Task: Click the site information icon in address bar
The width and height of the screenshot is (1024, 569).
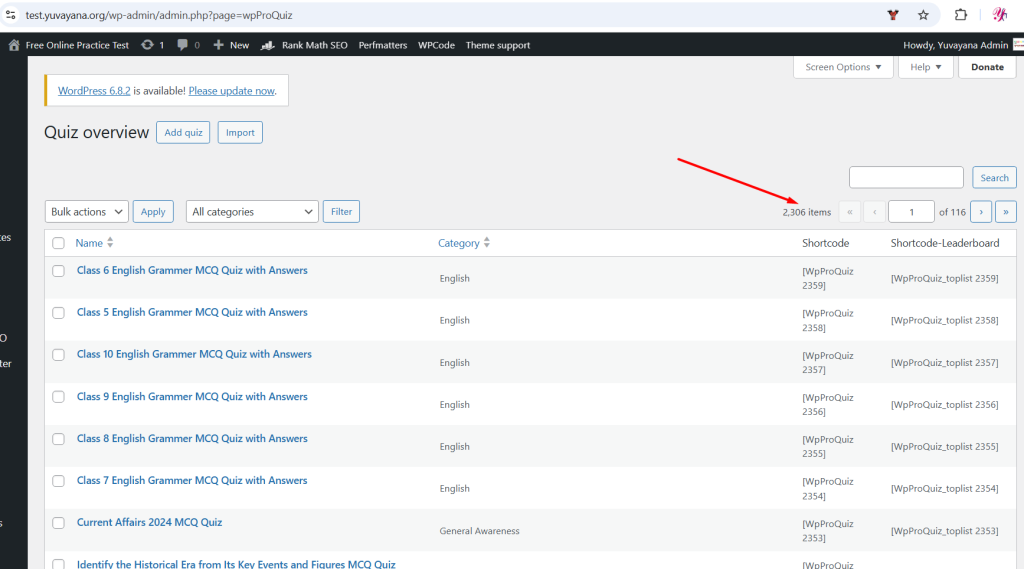Action: [11, 16]
